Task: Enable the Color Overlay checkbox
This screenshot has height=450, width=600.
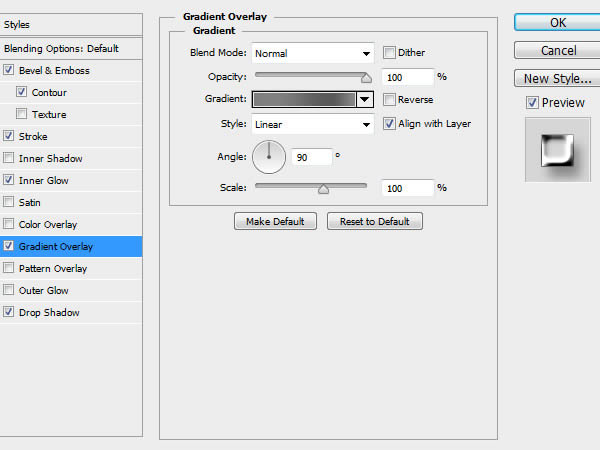Action: point(8,224)
